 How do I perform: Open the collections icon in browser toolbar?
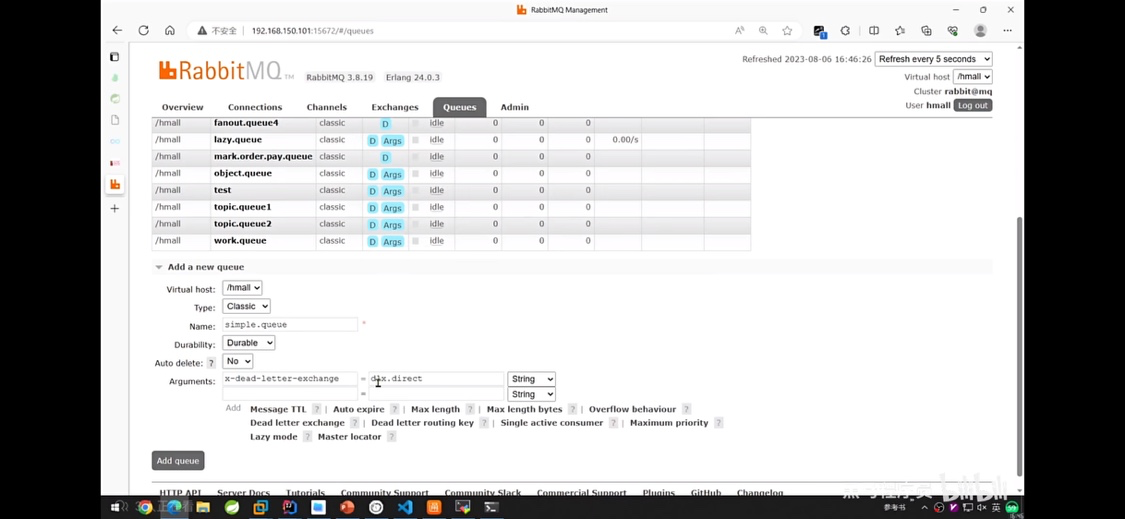(926, 31)
